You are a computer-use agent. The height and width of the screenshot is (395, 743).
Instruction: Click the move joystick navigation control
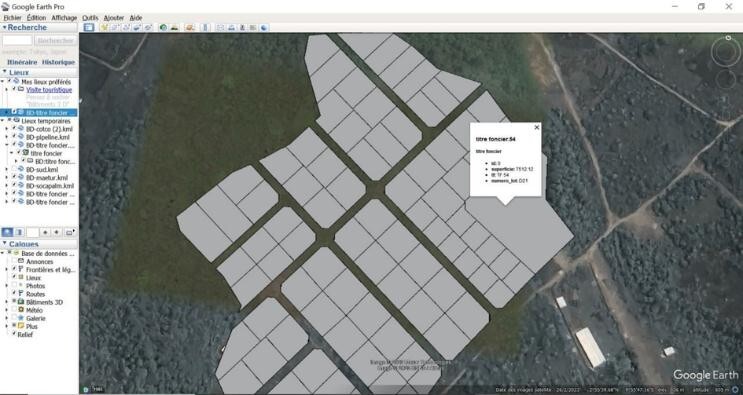726,79
